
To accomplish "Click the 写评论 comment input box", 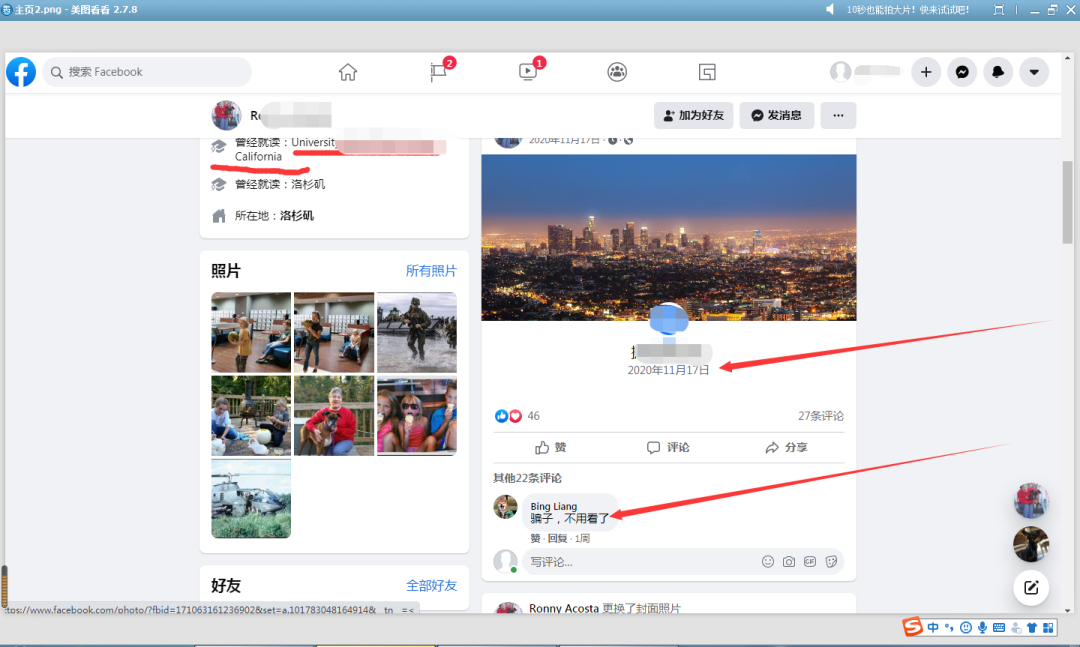I will coord(640,562).
